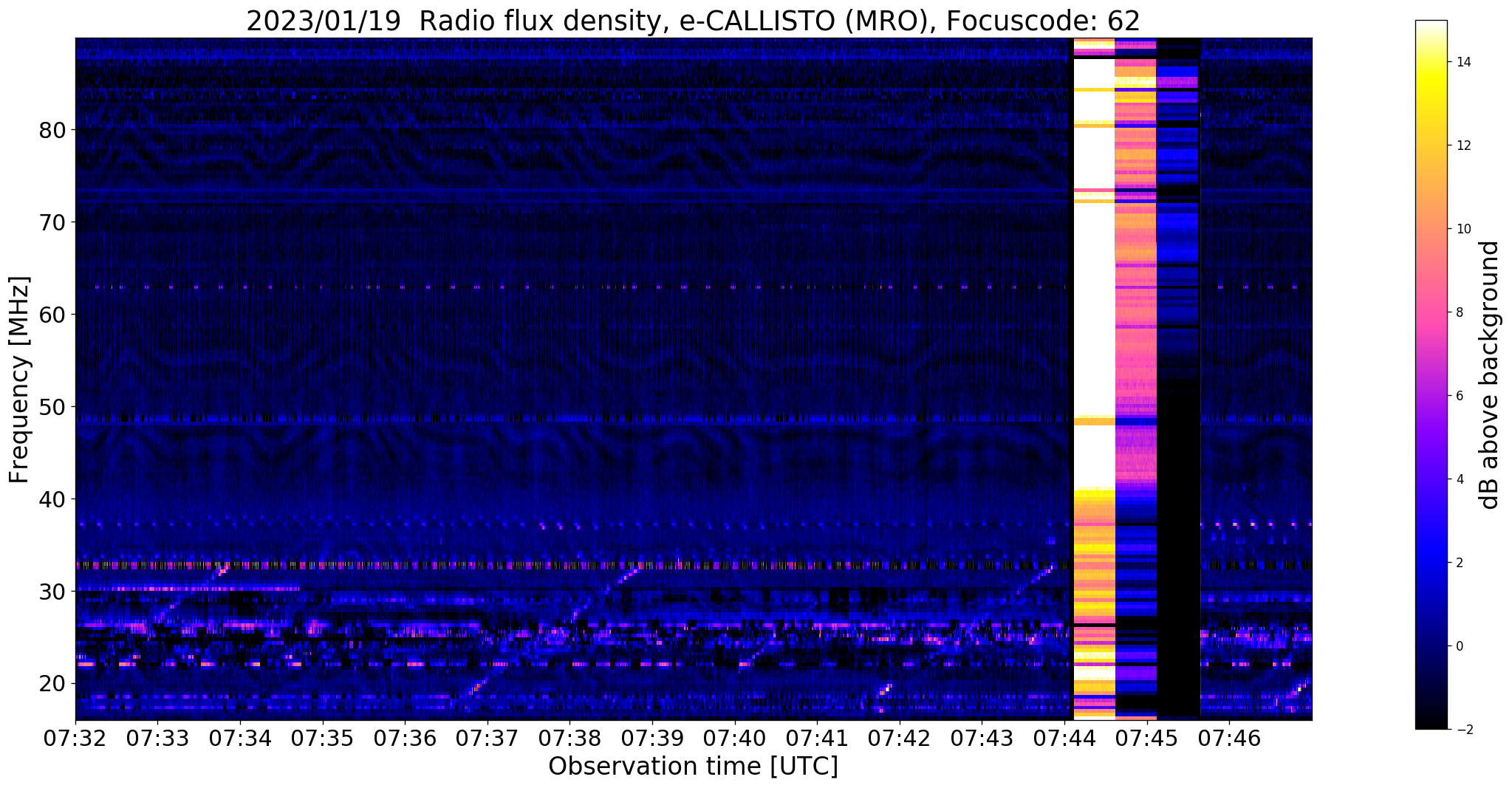Click the 'Observation time [UTC]' axis label
This screenshot has width=1512, height=788.
click(693, 767)
